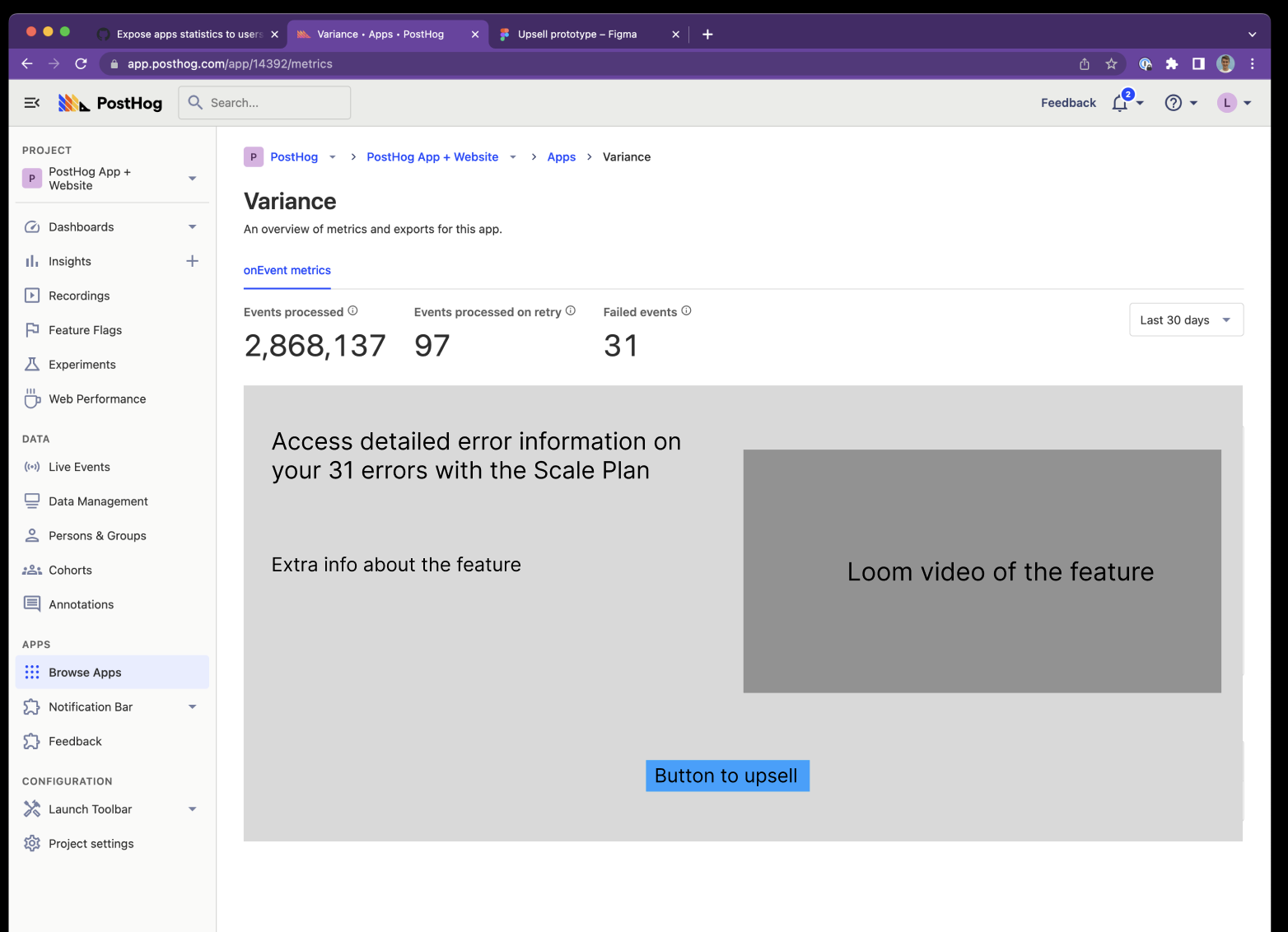The image size is (1288, 932).
Task: Select the Cohorts people icon
Action: [x=32, y=570]
